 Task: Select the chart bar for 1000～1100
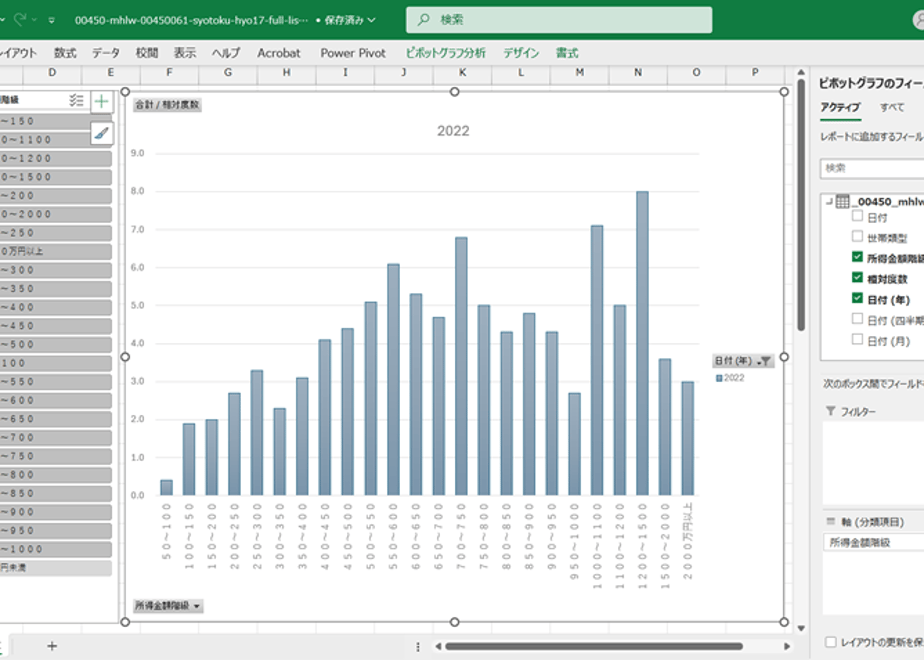coord(597,360)
